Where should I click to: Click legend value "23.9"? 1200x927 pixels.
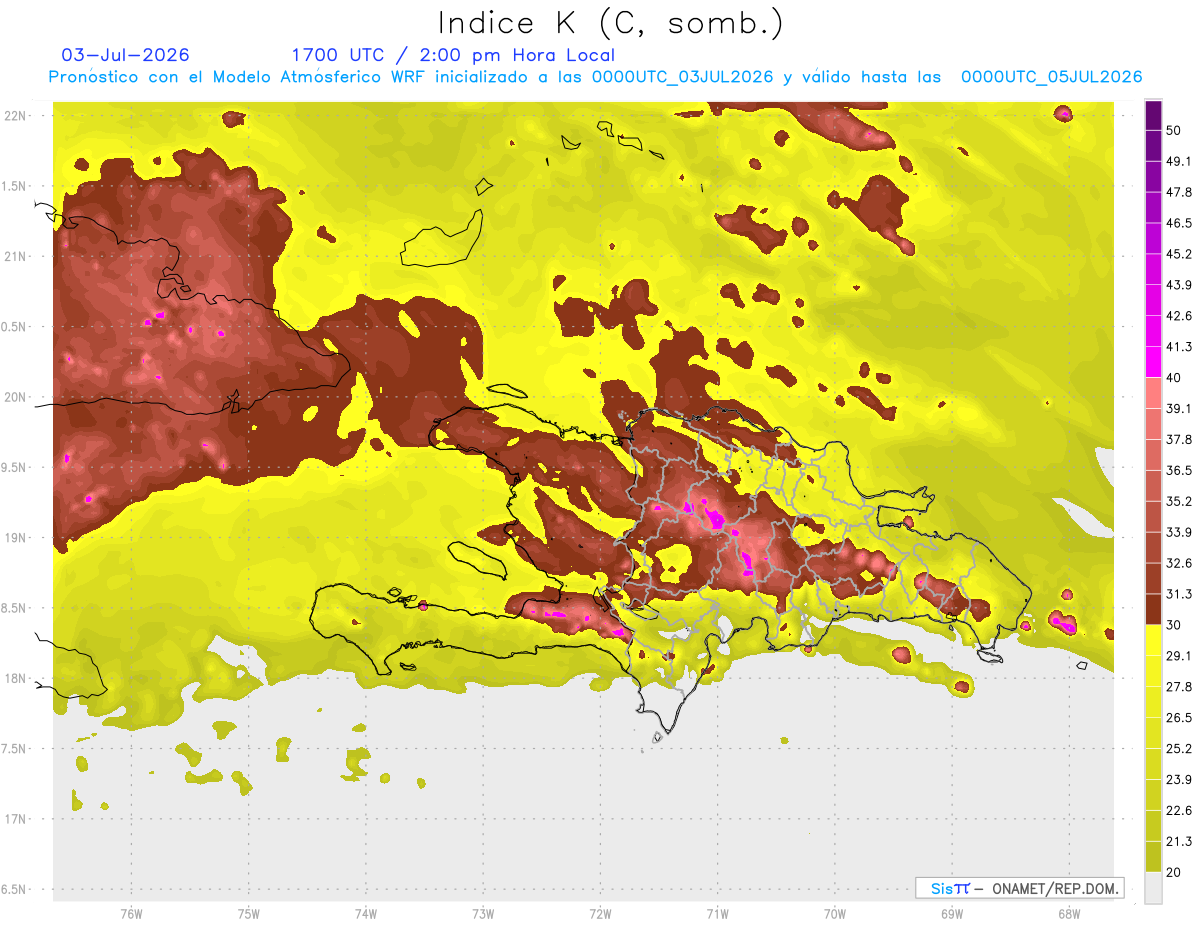pyautogui.click(x=1178, y=780)
